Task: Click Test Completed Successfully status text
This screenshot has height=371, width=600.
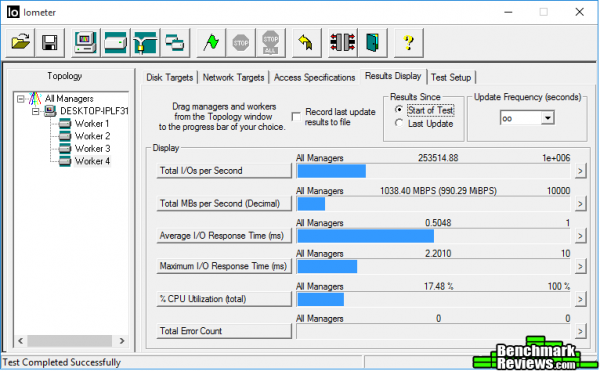Action: tap(62, 363)
